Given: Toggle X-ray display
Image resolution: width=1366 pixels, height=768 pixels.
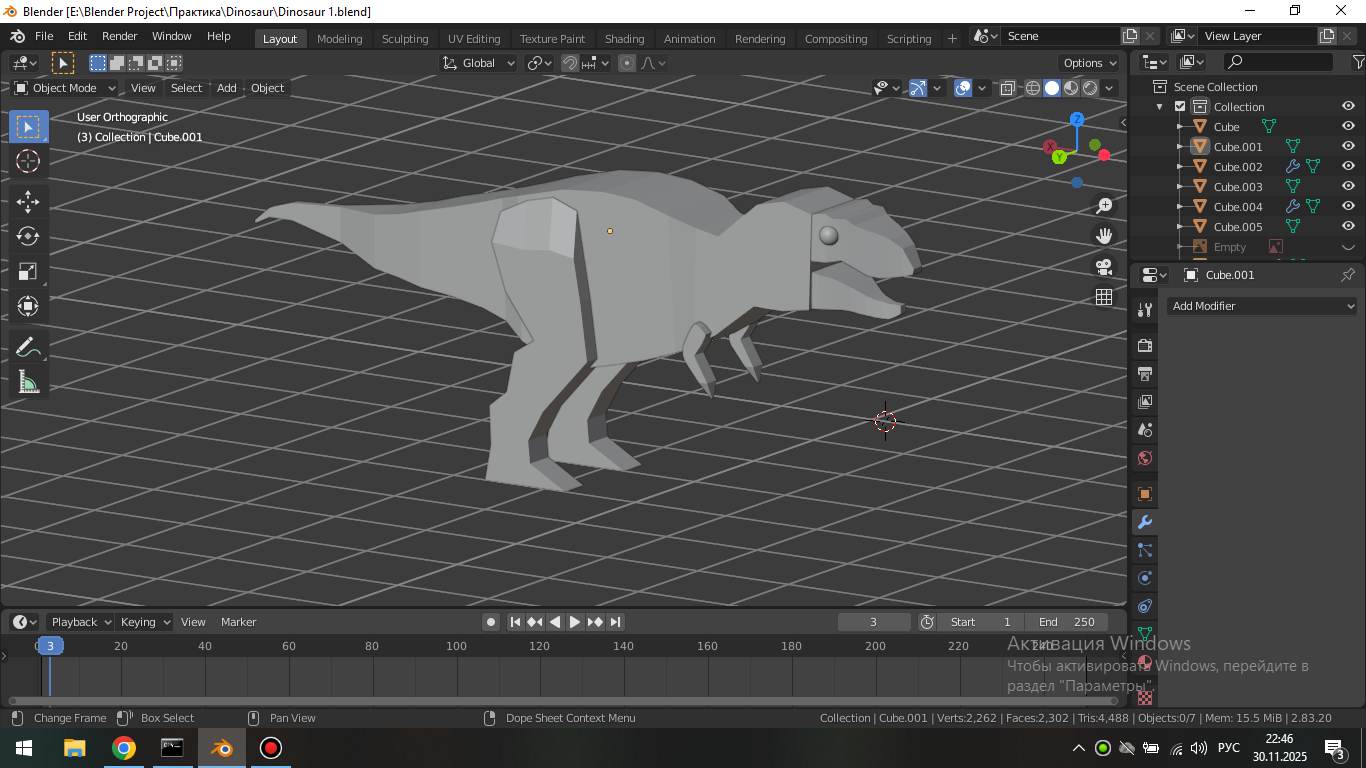Looking at the screenshot, I should pos(1008,88).
